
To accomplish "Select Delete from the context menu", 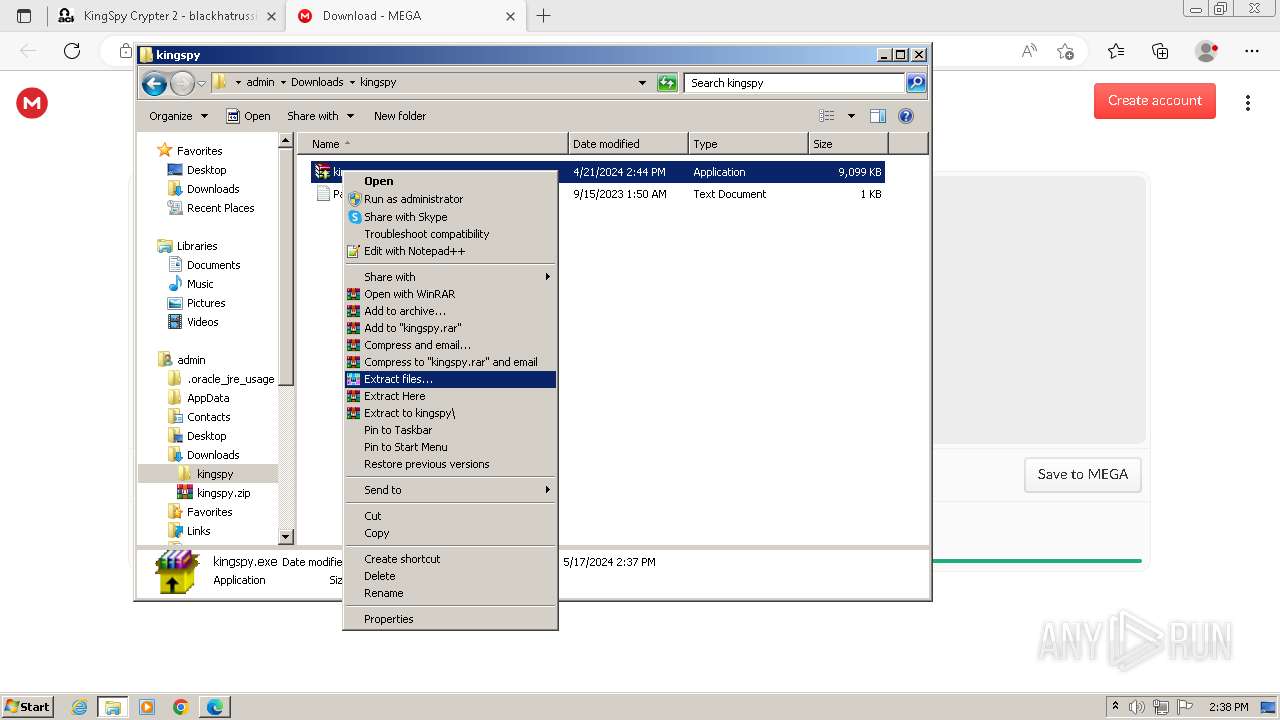I will coord(450,576).
